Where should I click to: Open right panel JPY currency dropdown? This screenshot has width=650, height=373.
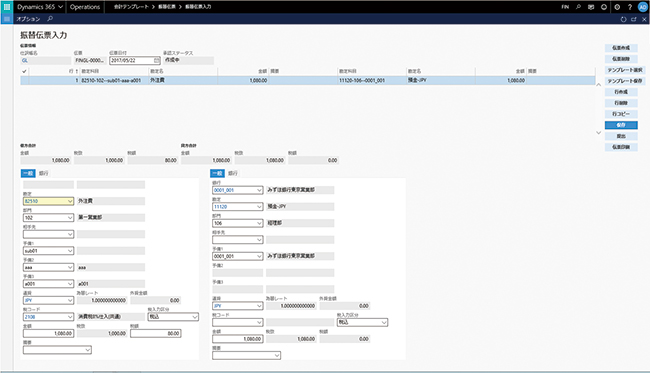coord(259,306)
